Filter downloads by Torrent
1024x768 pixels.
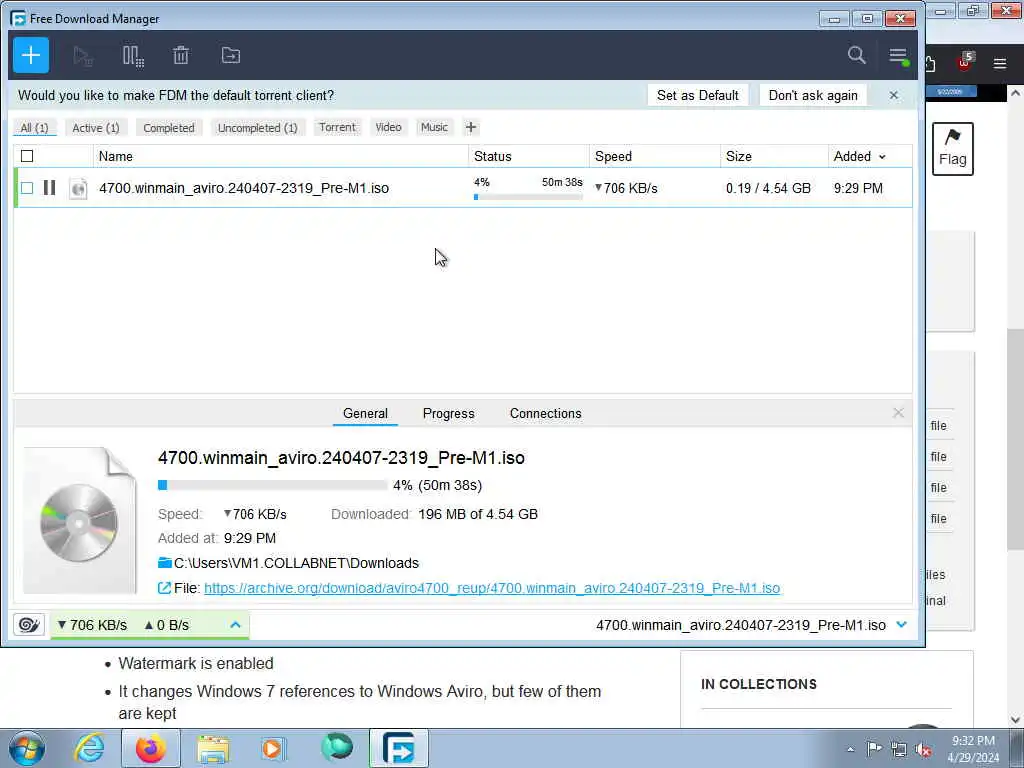pos(337,127)
